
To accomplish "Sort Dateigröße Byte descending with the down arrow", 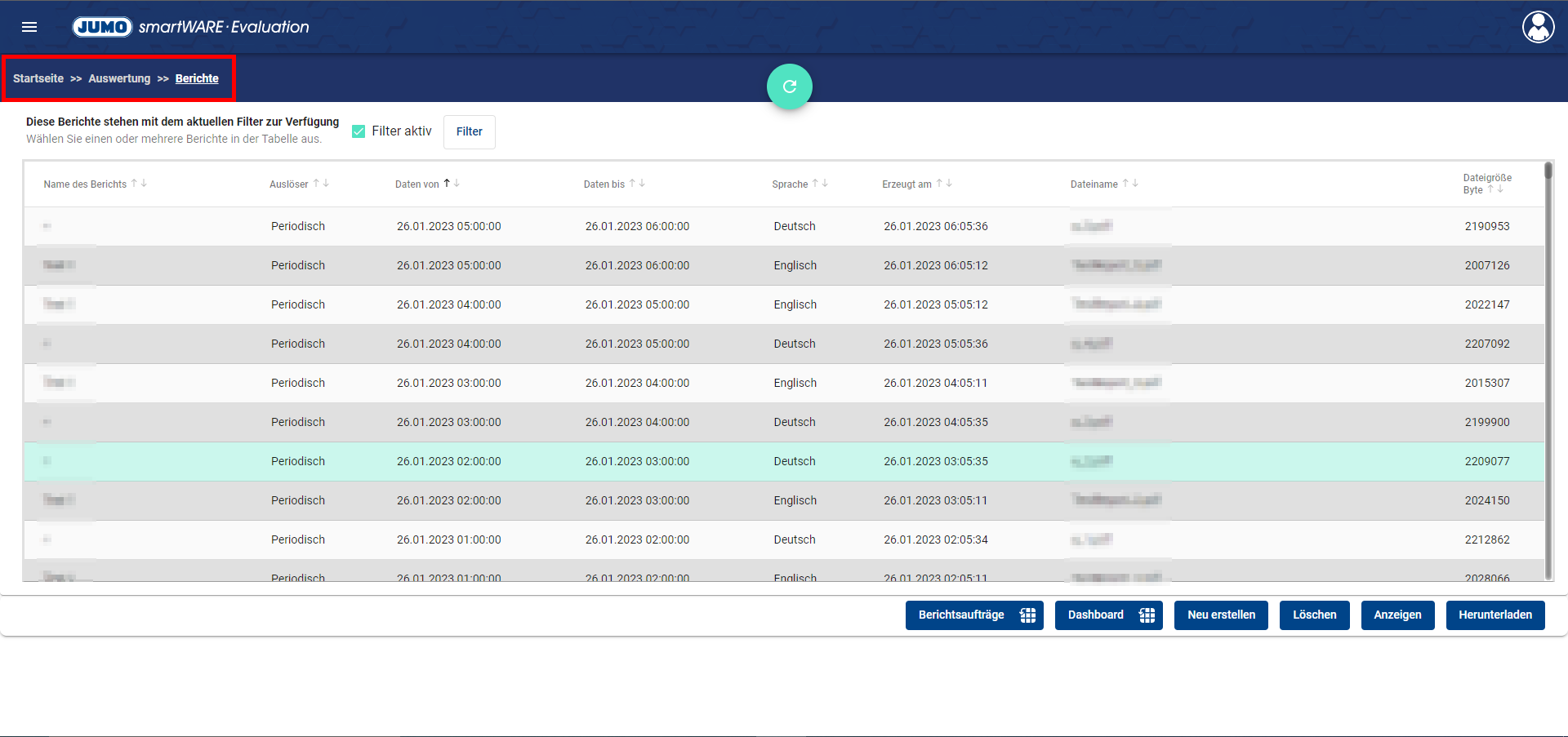I will click(1500, 189).
